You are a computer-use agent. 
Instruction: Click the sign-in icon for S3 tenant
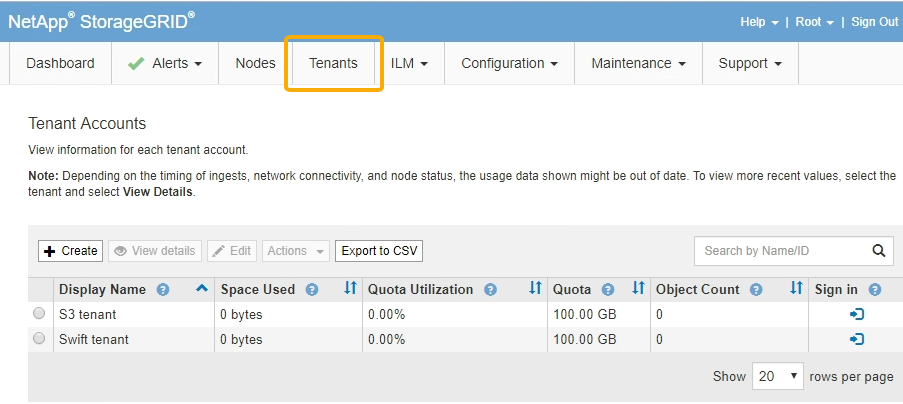pos(856,314)
